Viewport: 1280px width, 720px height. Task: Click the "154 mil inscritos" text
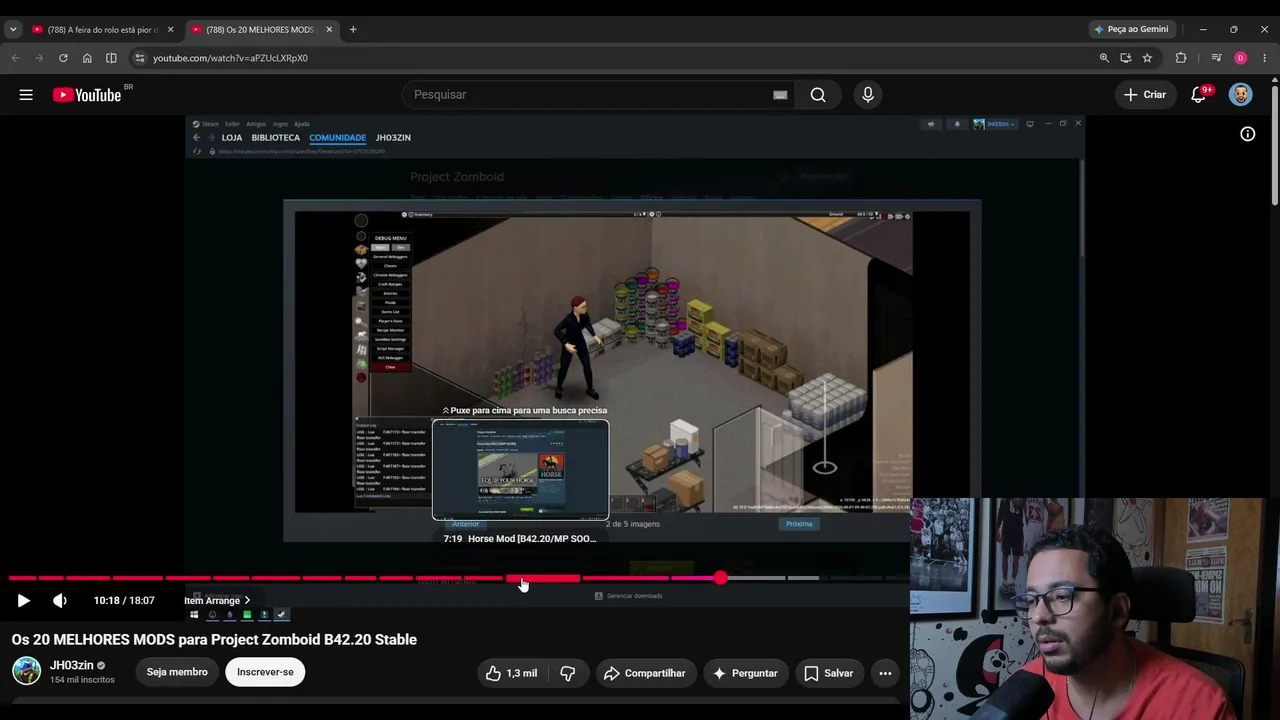point(82,680)
